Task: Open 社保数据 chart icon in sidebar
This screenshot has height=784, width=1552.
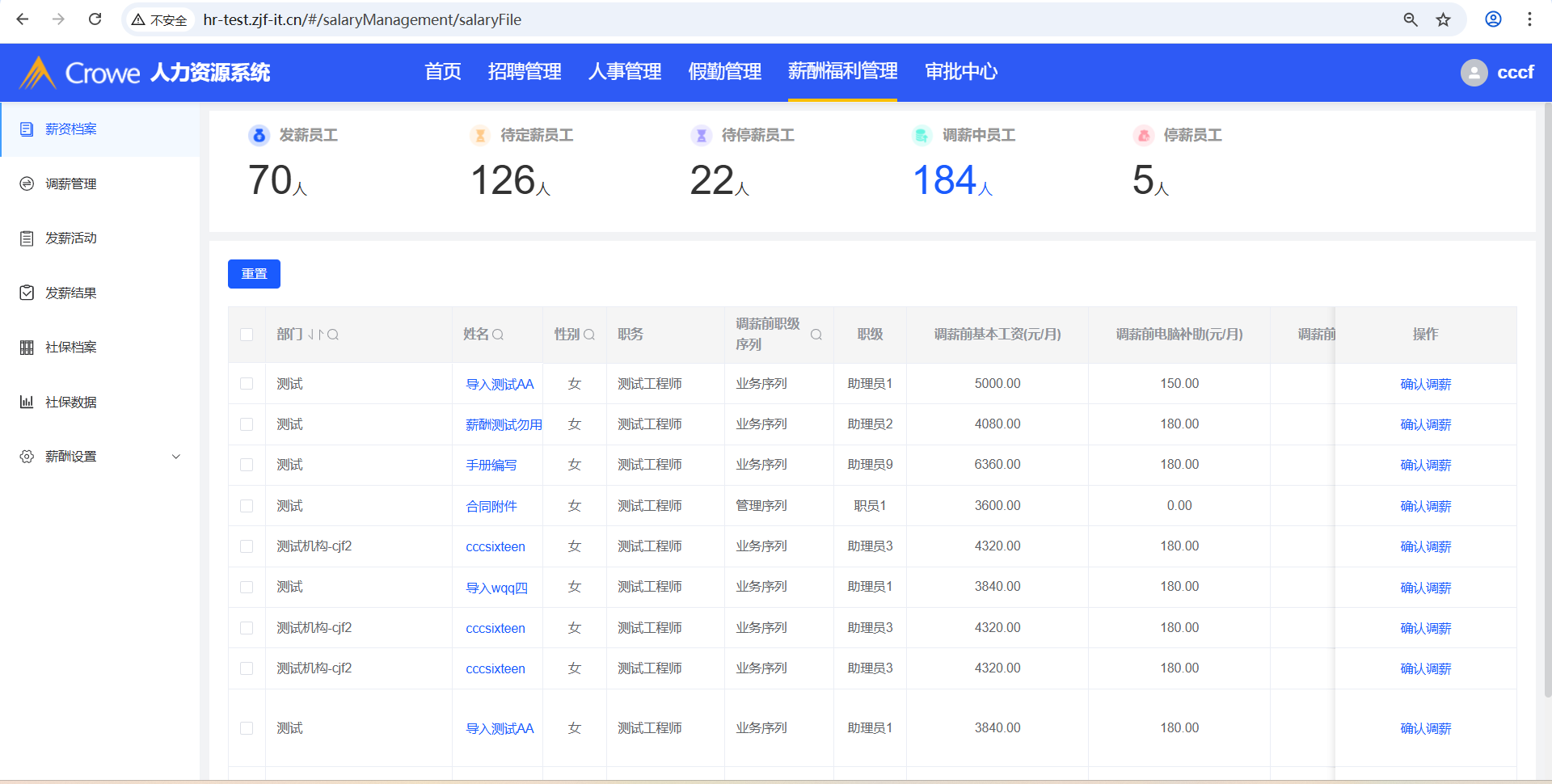Action: coord(27,402)
